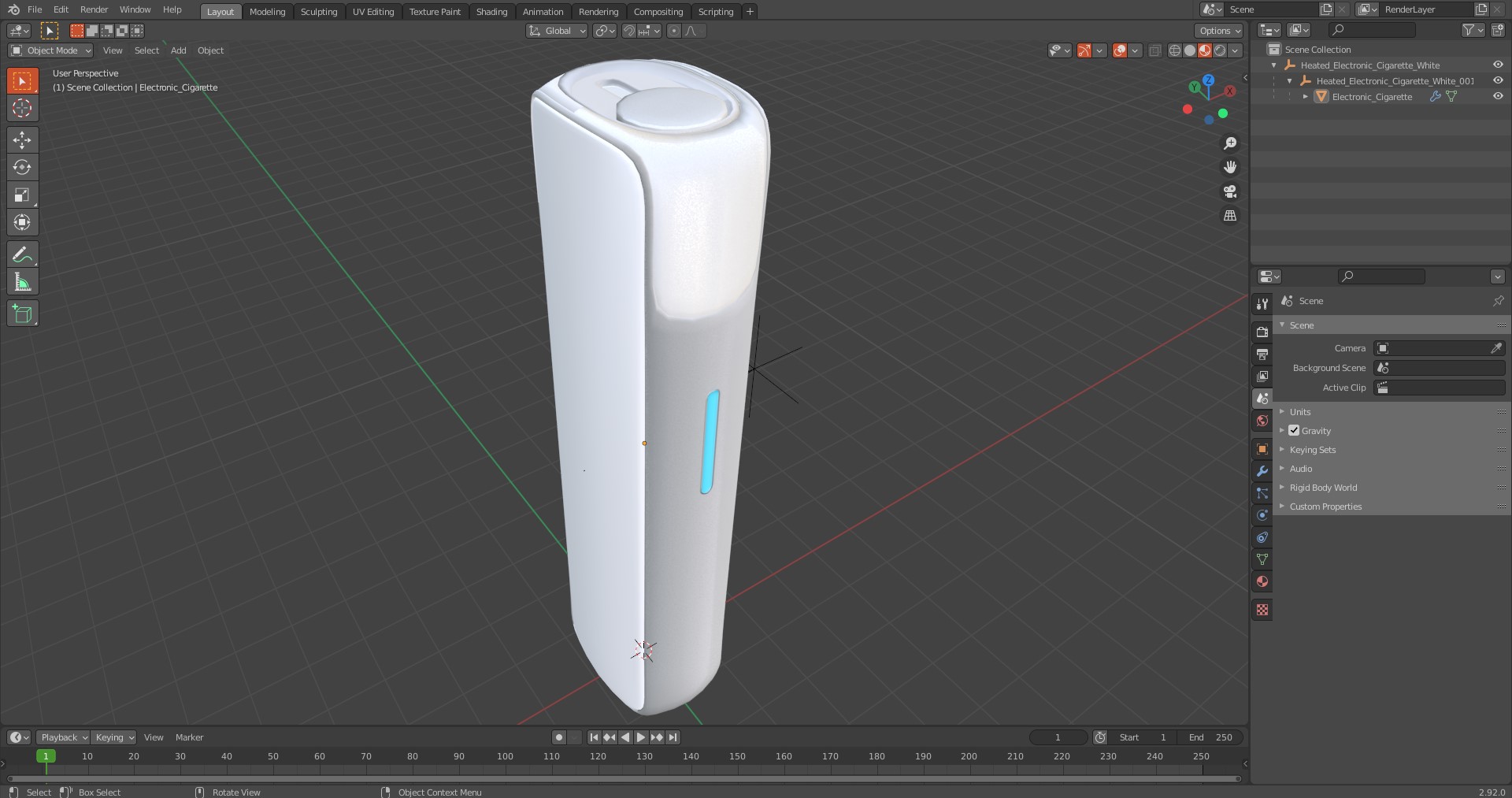Open the World properties tab
Image resolution: width=1512 pixels, height=798 pixels.
point(1262,420)
